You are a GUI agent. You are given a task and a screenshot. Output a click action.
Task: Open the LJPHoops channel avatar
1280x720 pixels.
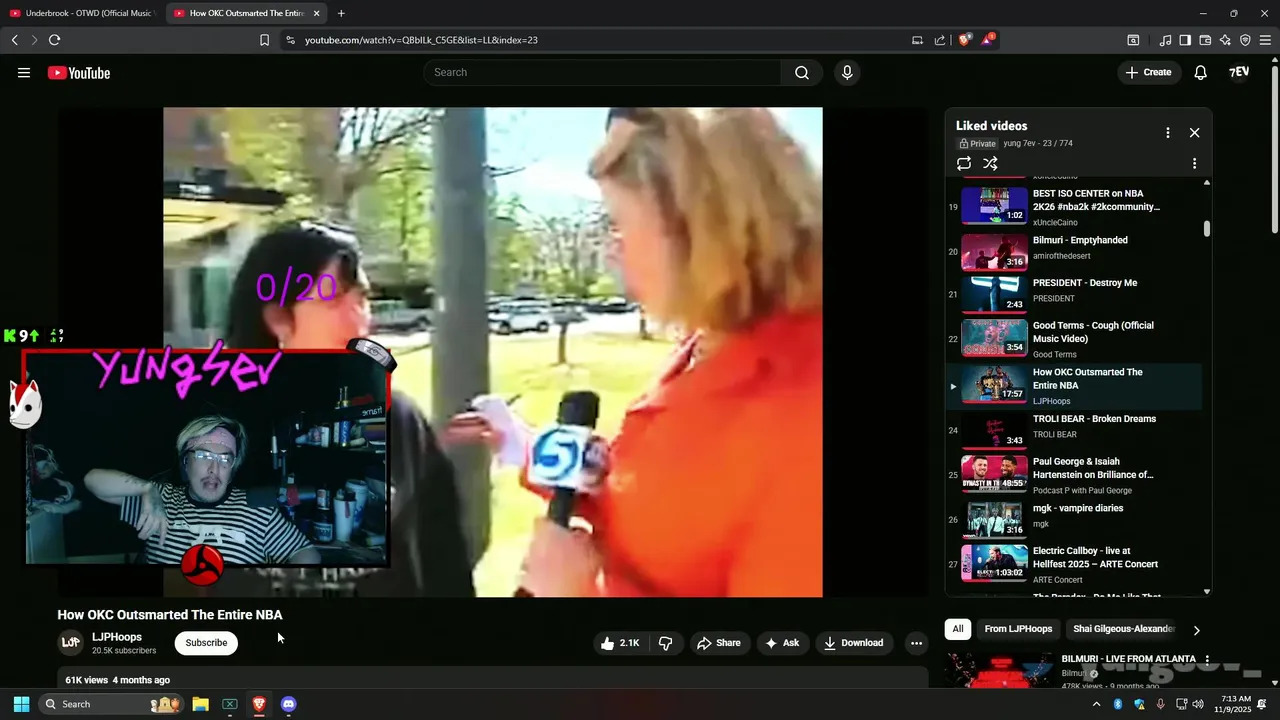tap(71, 643)
